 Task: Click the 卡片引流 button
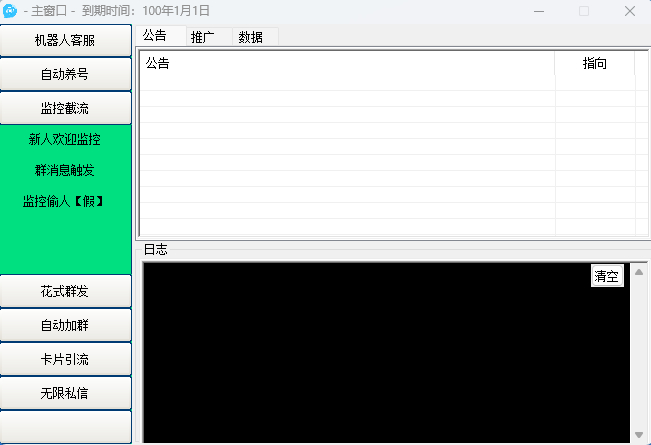pyautogui.click(x=66, y=359)
